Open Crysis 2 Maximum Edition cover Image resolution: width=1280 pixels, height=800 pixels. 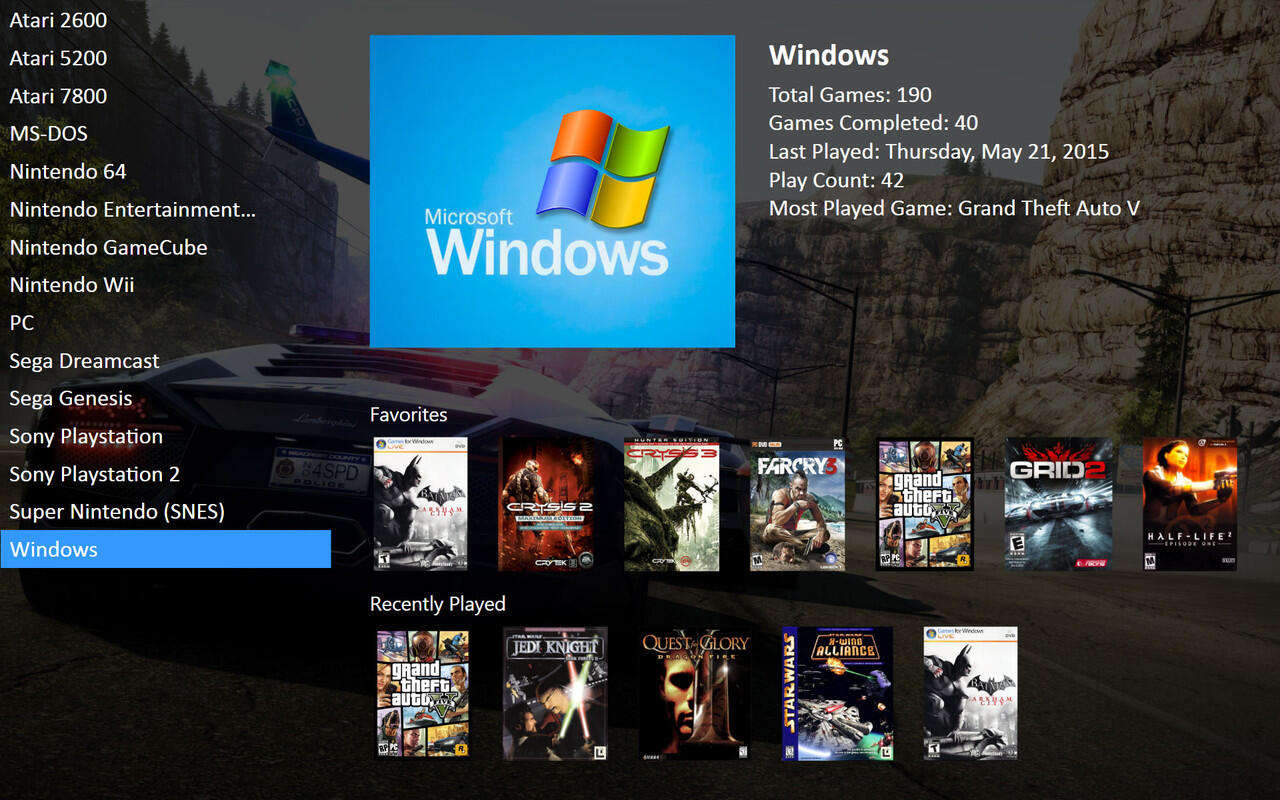[546, 504]
